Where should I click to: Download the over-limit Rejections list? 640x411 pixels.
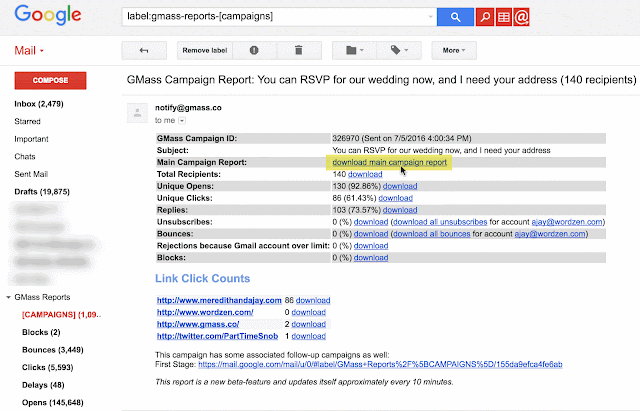(371, 246)
